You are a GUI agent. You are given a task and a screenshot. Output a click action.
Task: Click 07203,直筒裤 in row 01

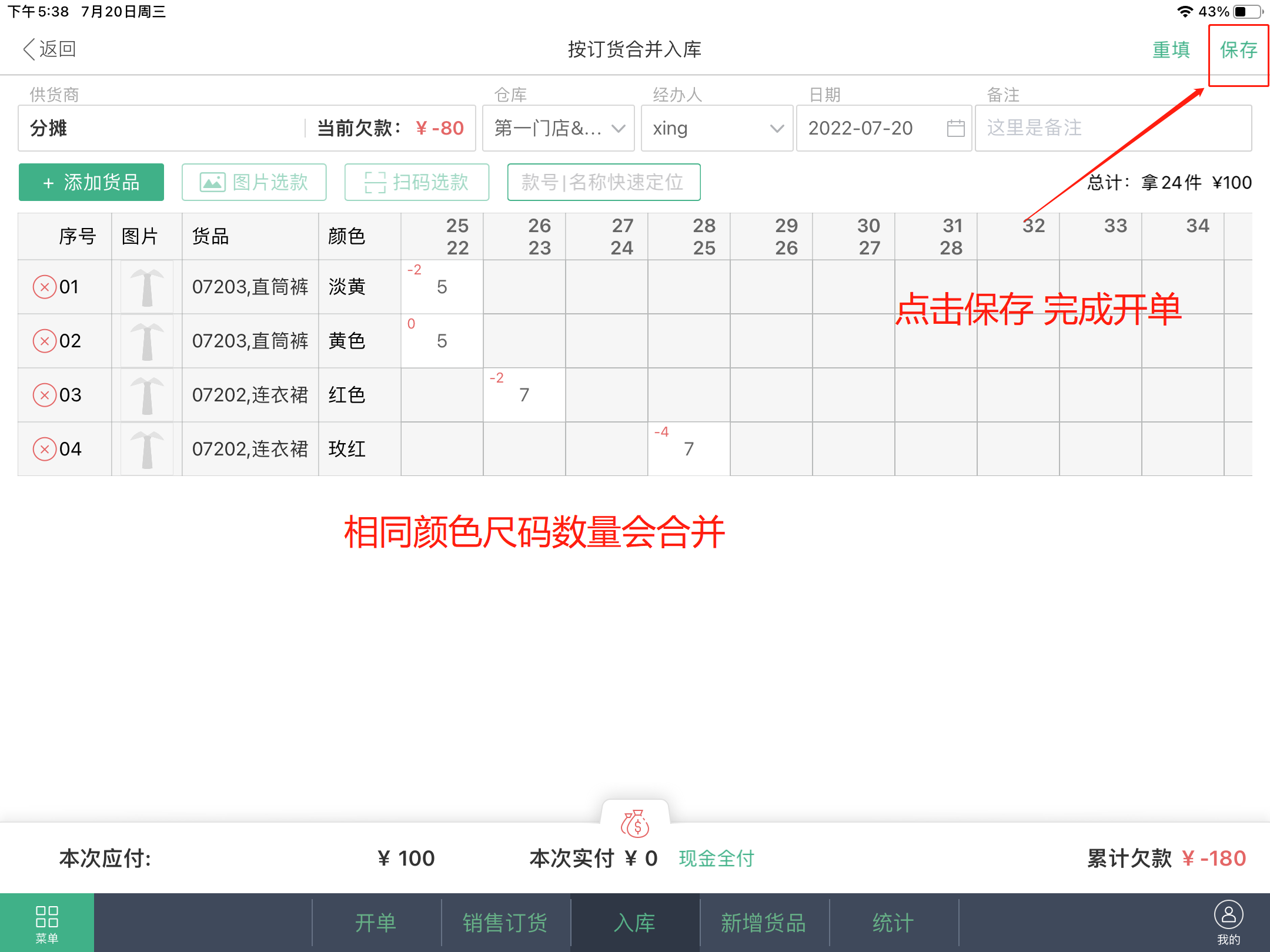pyautogui.click(x=250, y=287)
